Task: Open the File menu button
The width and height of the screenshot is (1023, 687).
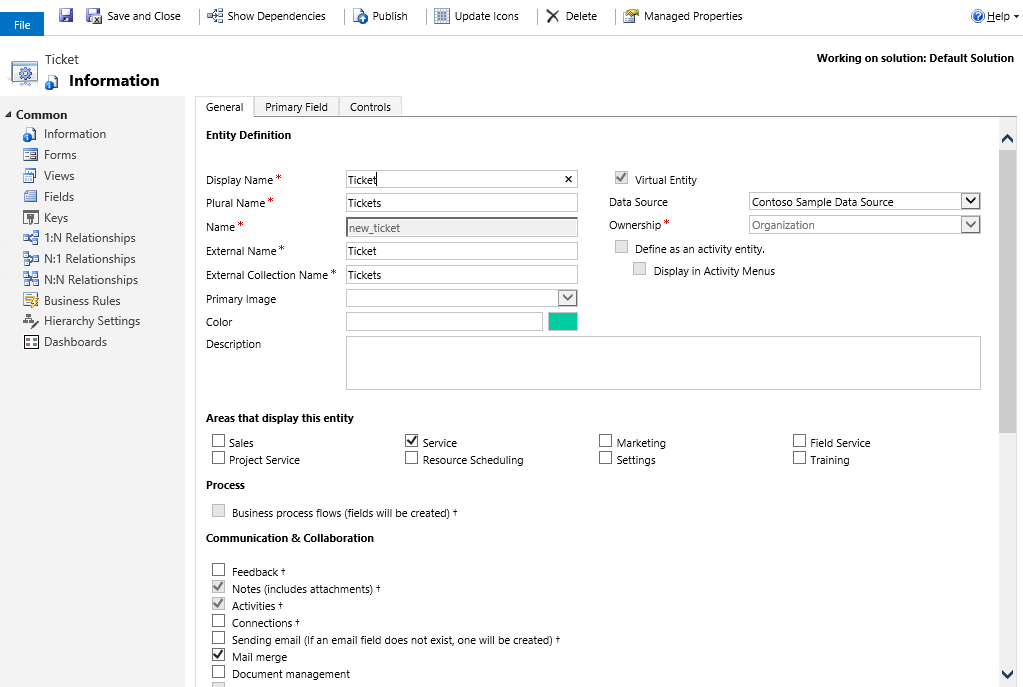Action: coord(22,25)
